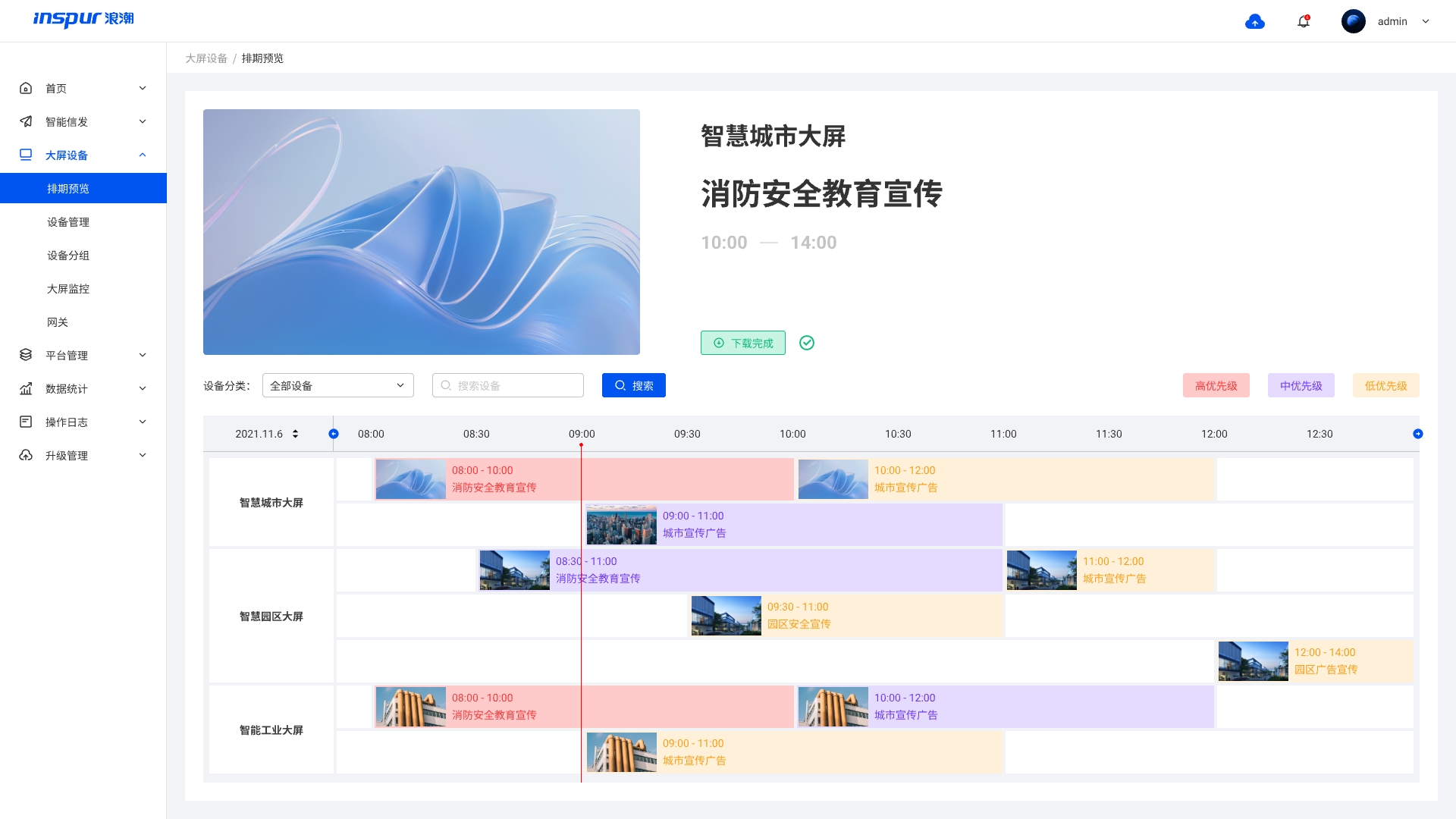Click the 智能信发 paper-plane icon
The height and width of the screenshot is (819, 1456).
pyautogui.click(x=26, y=121)
